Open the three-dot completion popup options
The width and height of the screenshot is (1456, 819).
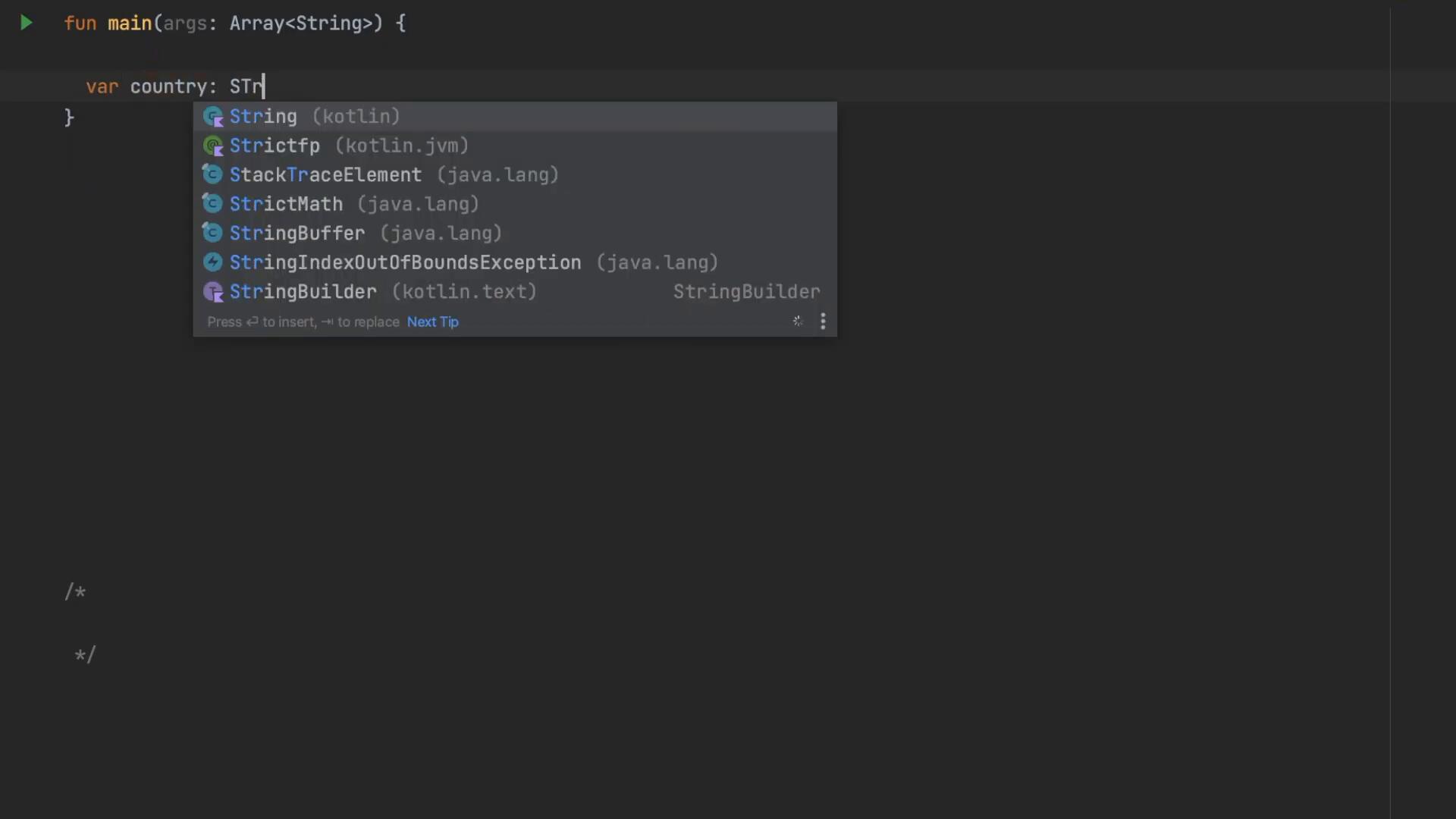point(823,322)
